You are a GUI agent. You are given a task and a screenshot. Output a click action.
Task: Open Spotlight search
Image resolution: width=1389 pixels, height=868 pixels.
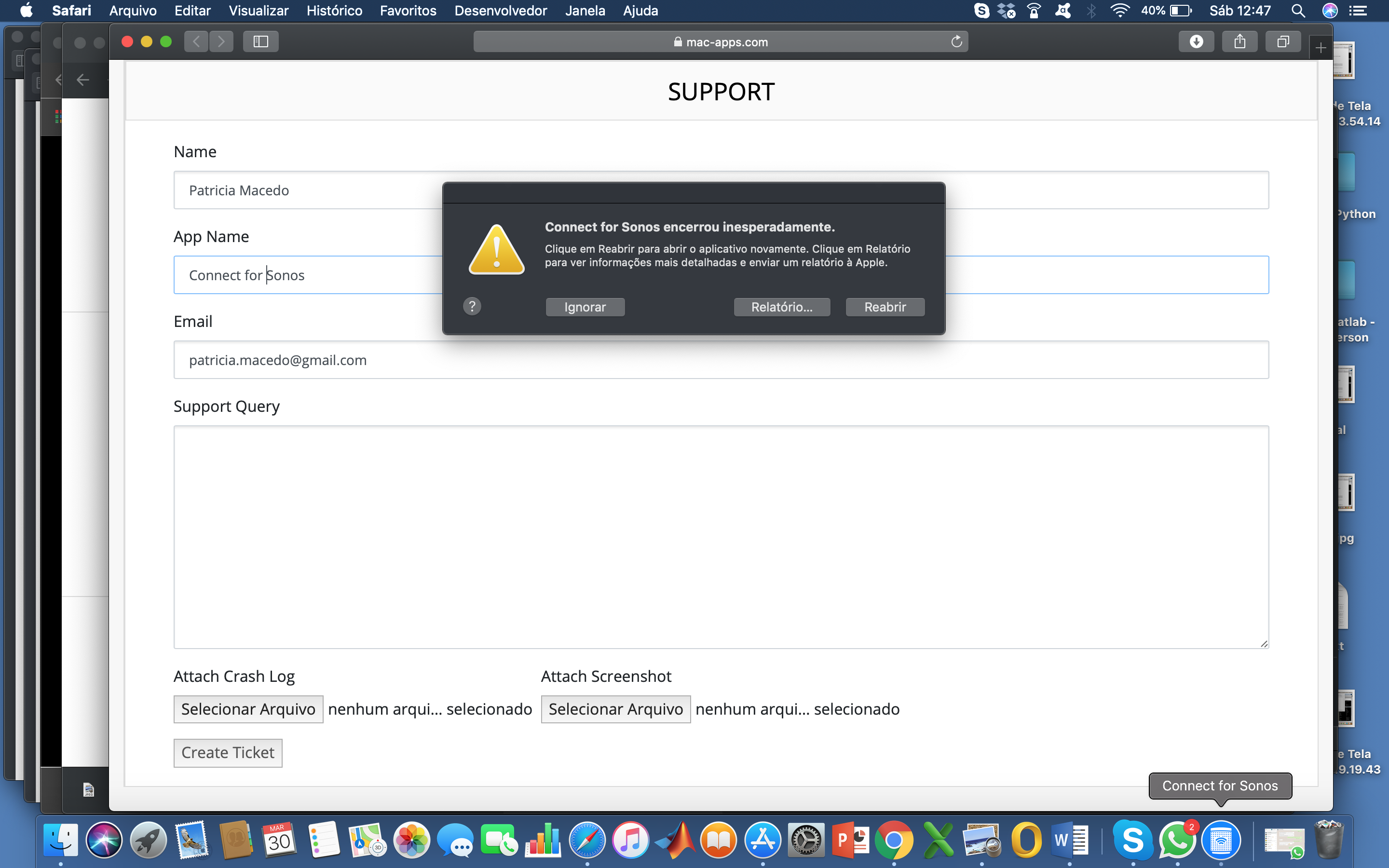pyautogui.click(x=1298, y=10)
